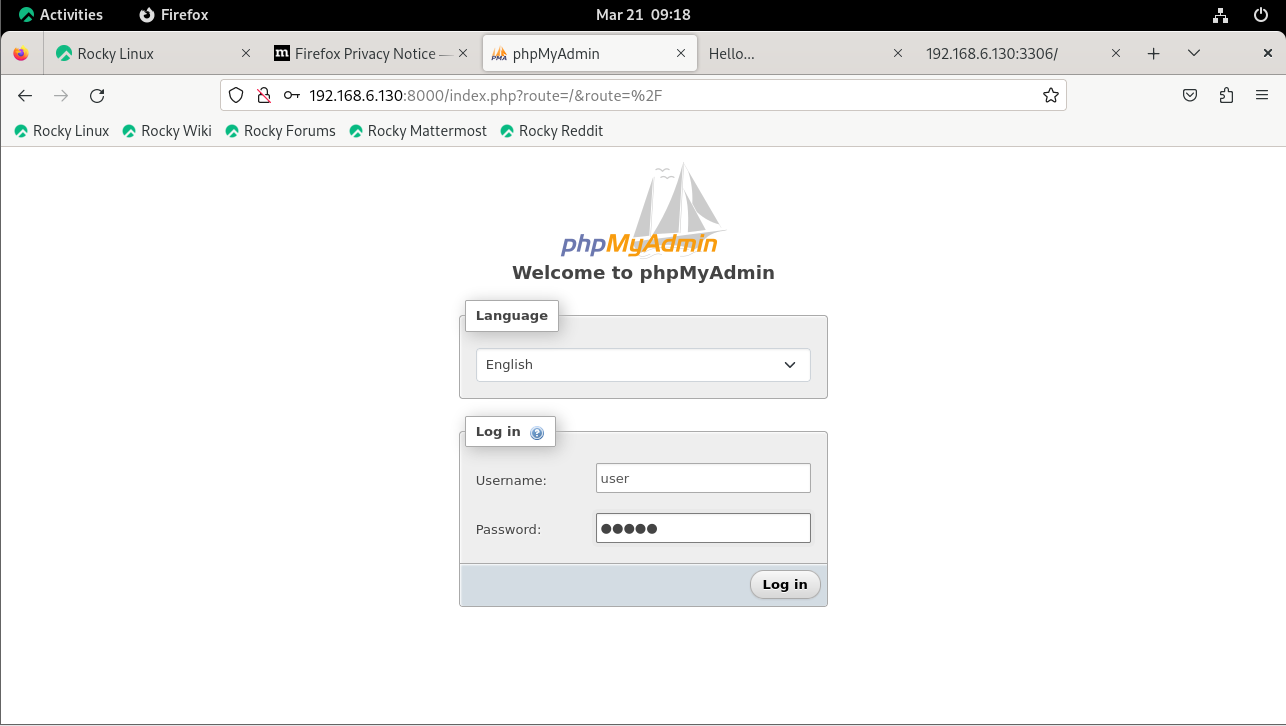Click the Username: label

(x=511, y=481)
